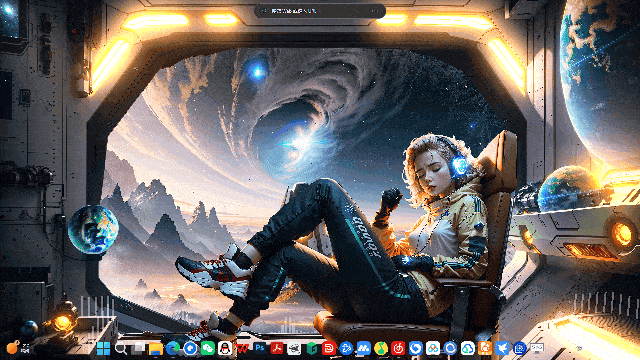Screen dimensions: 640x360
Task: Open Task View on the taskbar
Action: pyautogui.click(x=138, y=348)
